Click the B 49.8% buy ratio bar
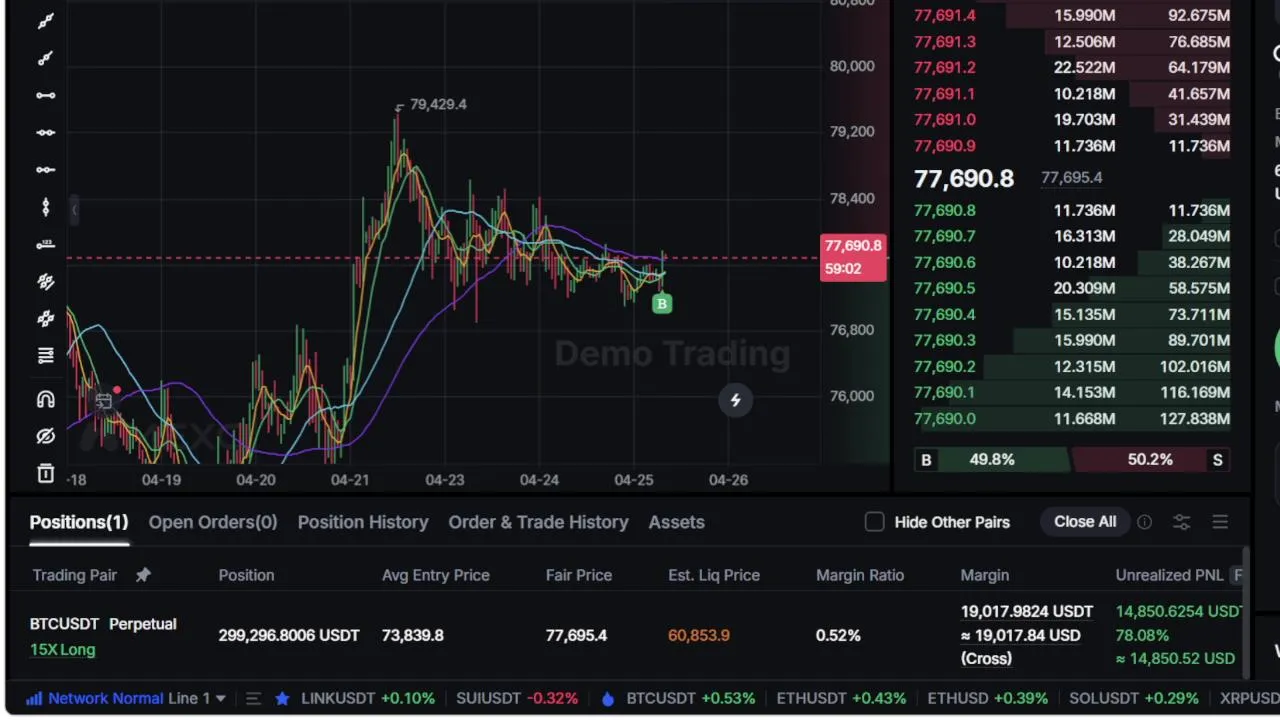The image size is (1280, 720). [x=990, y=460]
